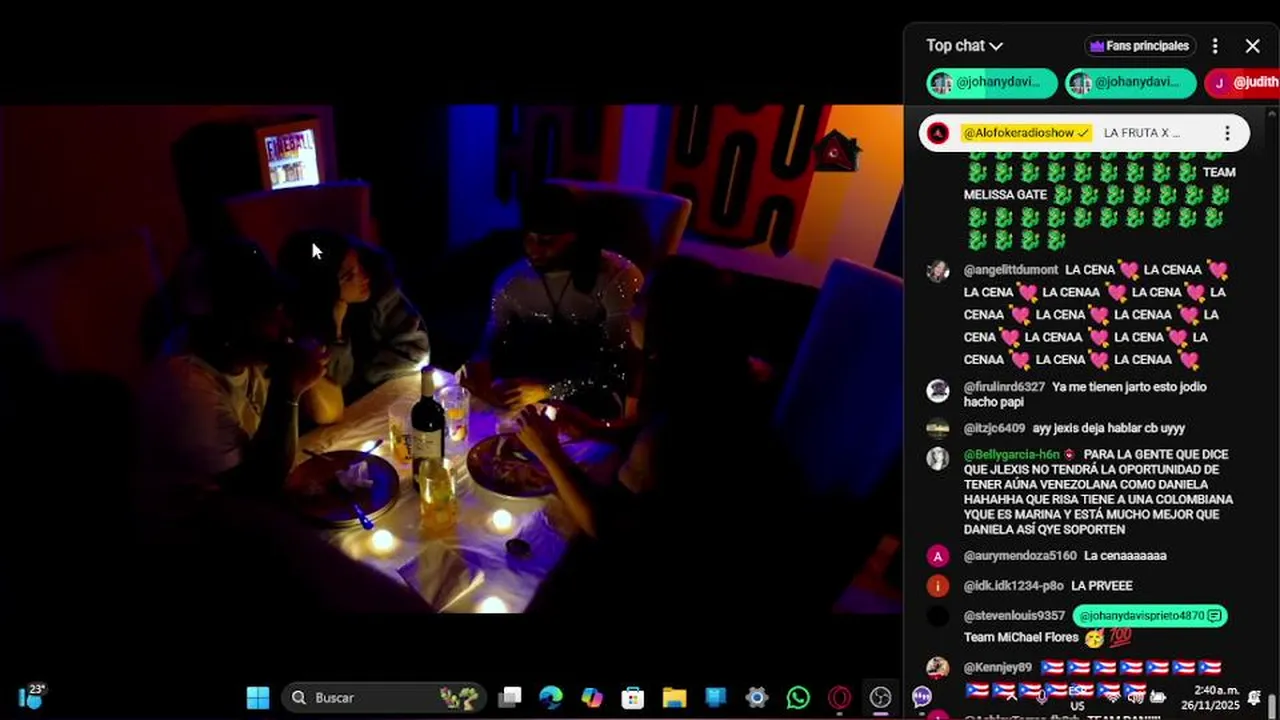The image size is (1280, 720).
Task: Click the Alofokeradioshow pinned avatar
Action: 938,133
